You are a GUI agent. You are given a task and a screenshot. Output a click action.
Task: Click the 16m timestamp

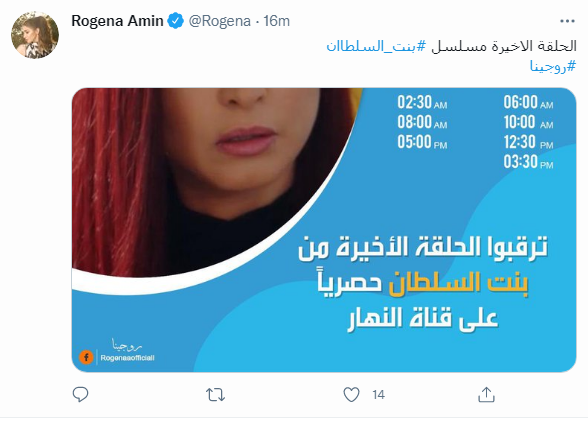277,21
